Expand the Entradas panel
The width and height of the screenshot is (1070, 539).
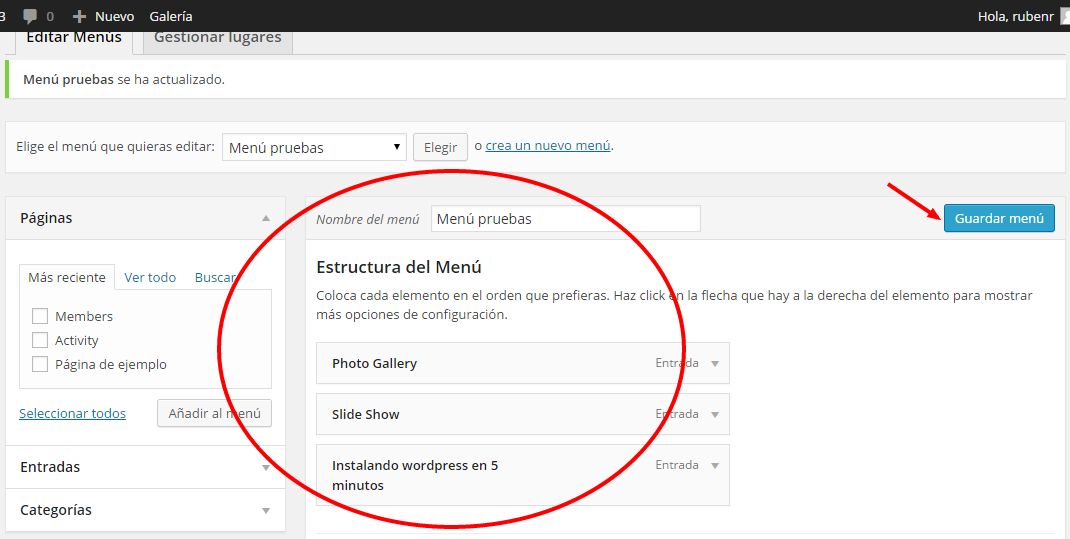(145, 467)
